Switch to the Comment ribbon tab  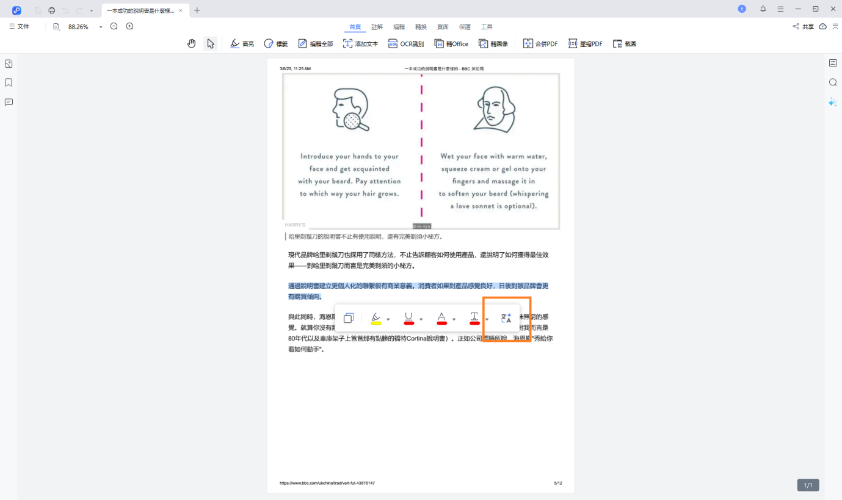377,27
